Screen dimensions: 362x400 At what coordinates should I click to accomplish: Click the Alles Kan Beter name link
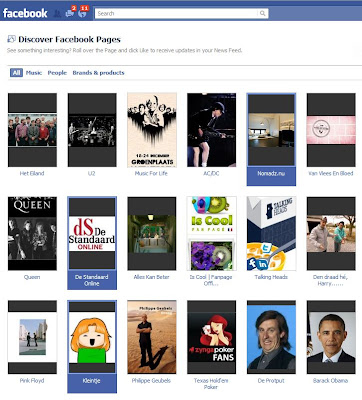151,277
